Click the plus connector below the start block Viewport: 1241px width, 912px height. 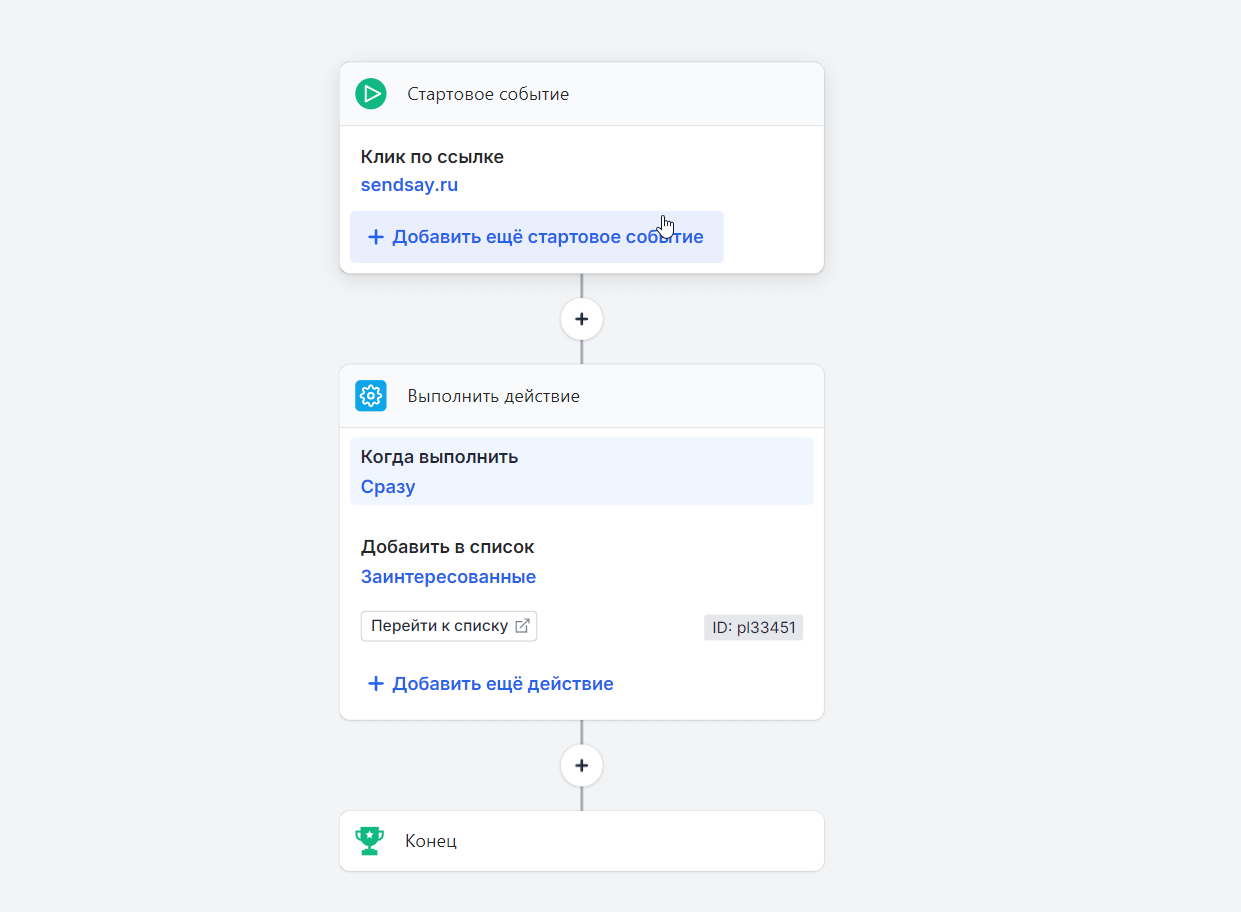click(581, 318)
